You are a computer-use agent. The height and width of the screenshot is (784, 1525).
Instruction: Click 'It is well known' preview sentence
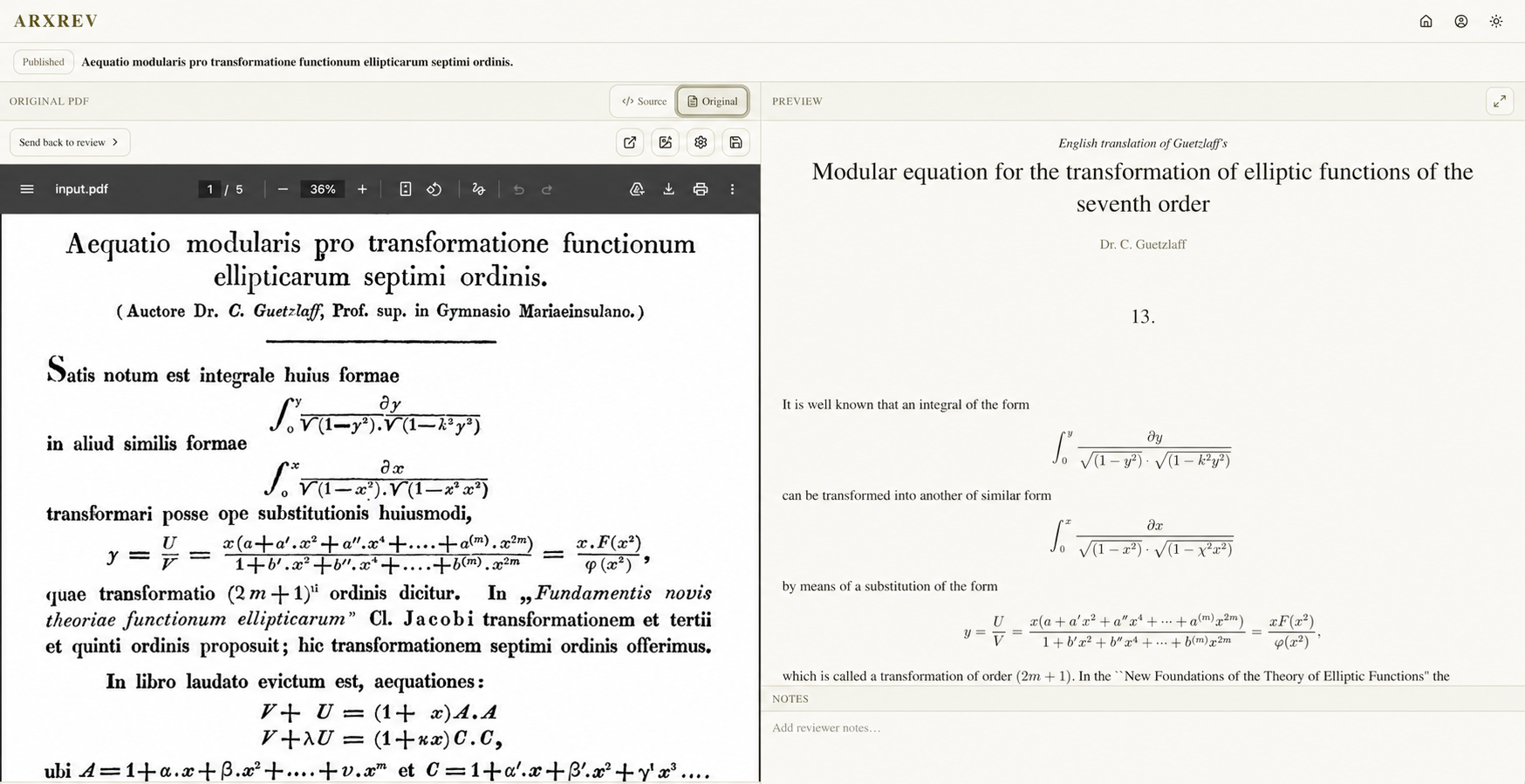tap(906, 405)
